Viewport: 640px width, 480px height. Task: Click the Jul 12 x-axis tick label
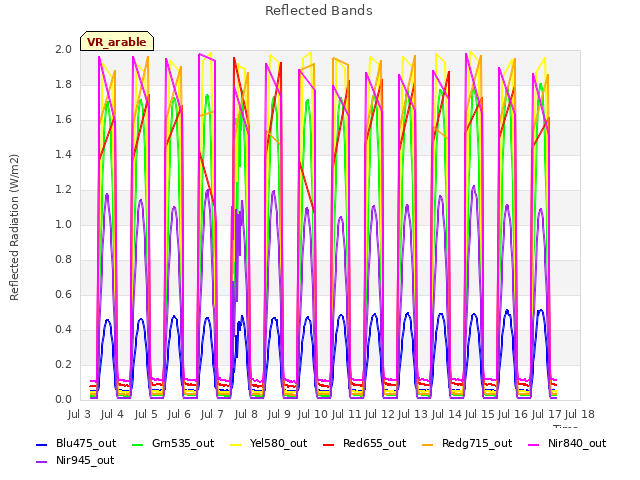pos(380,414)
